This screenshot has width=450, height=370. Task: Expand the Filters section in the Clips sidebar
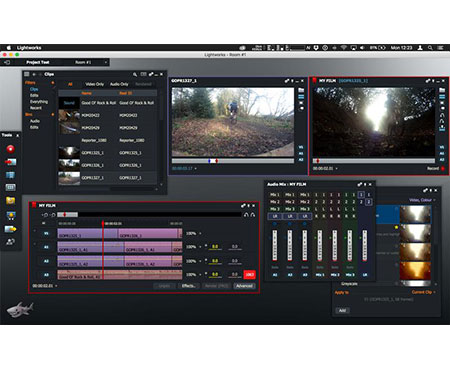coord(52,83)
